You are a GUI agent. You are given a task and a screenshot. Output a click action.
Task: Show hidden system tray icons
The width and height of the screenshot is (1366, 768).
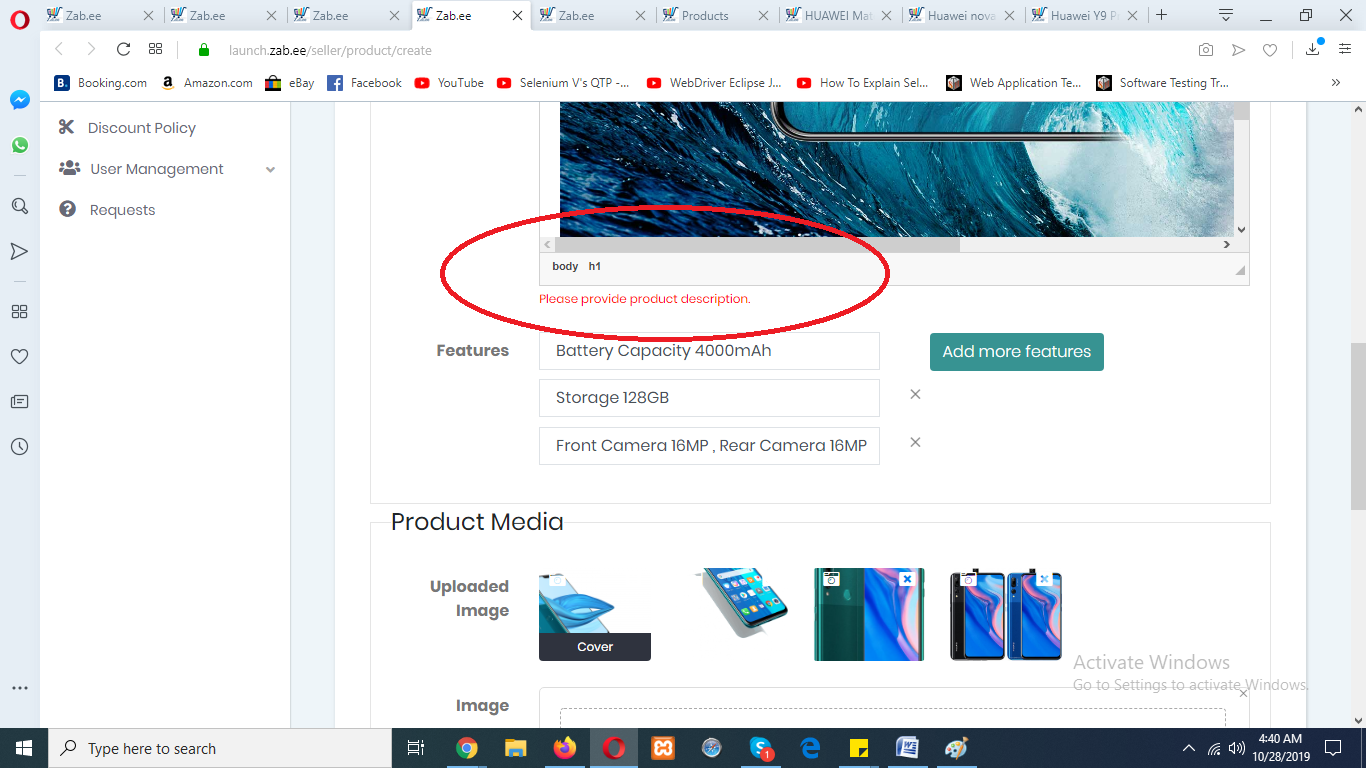(1189, 748)
